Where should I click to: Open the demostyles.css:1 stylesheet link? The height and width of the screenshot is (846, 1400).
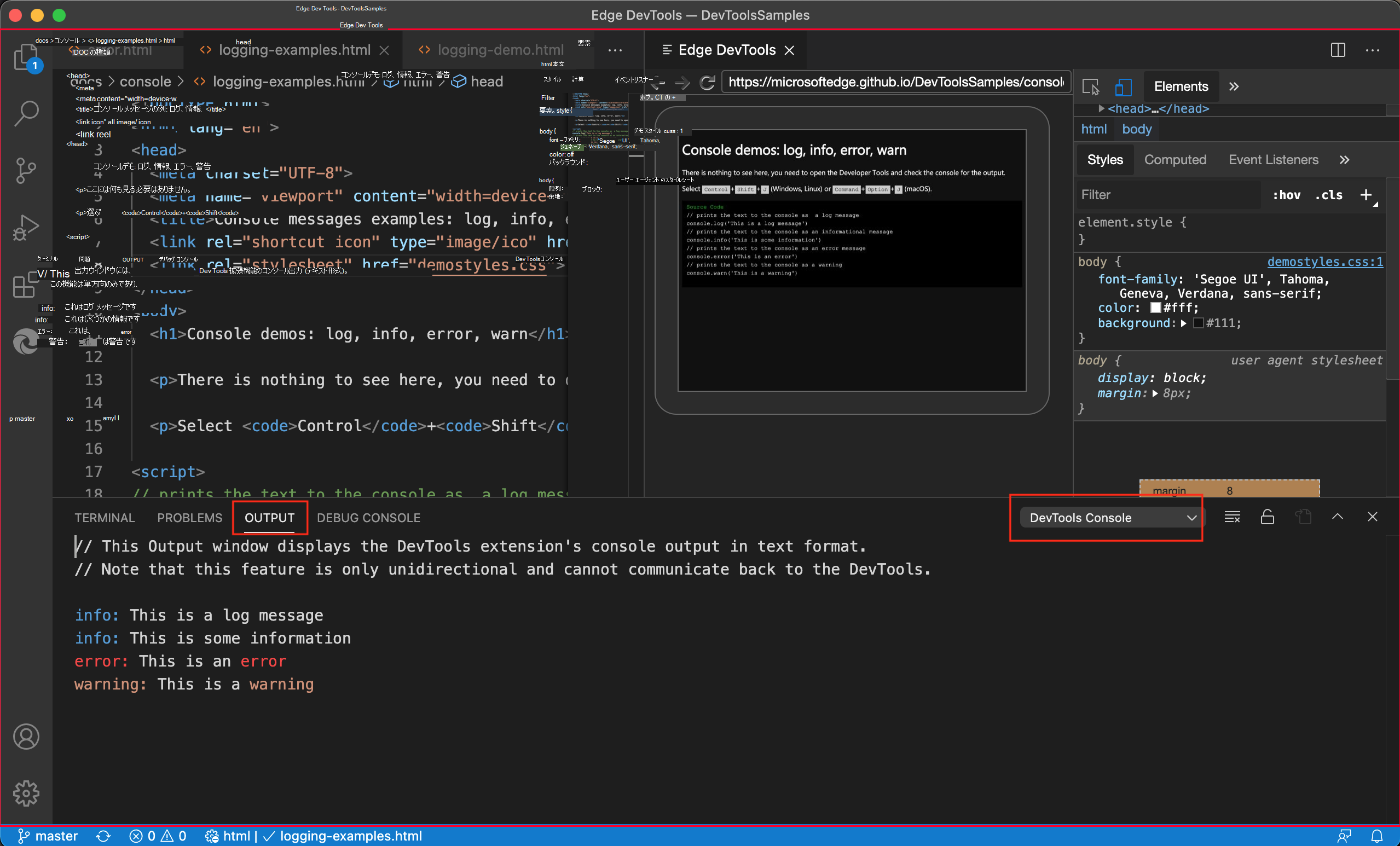(1325, 262)
